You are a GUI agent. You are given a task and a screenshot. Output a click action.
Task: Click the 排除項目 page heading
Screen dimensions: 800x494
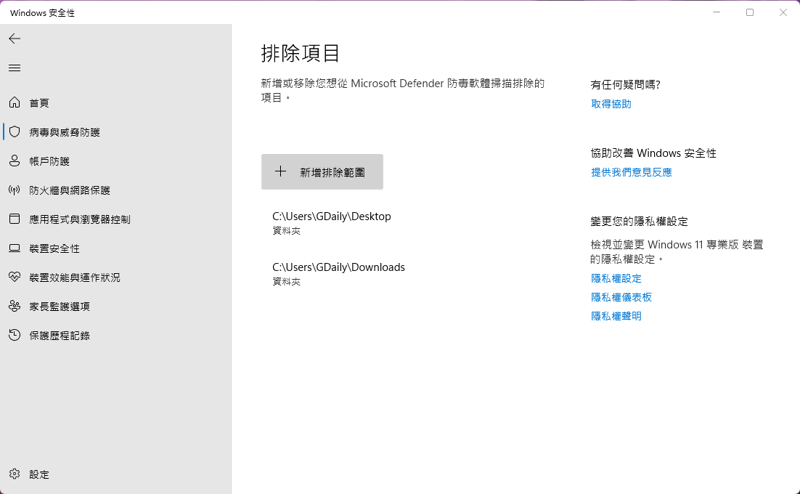pos(300,53)
